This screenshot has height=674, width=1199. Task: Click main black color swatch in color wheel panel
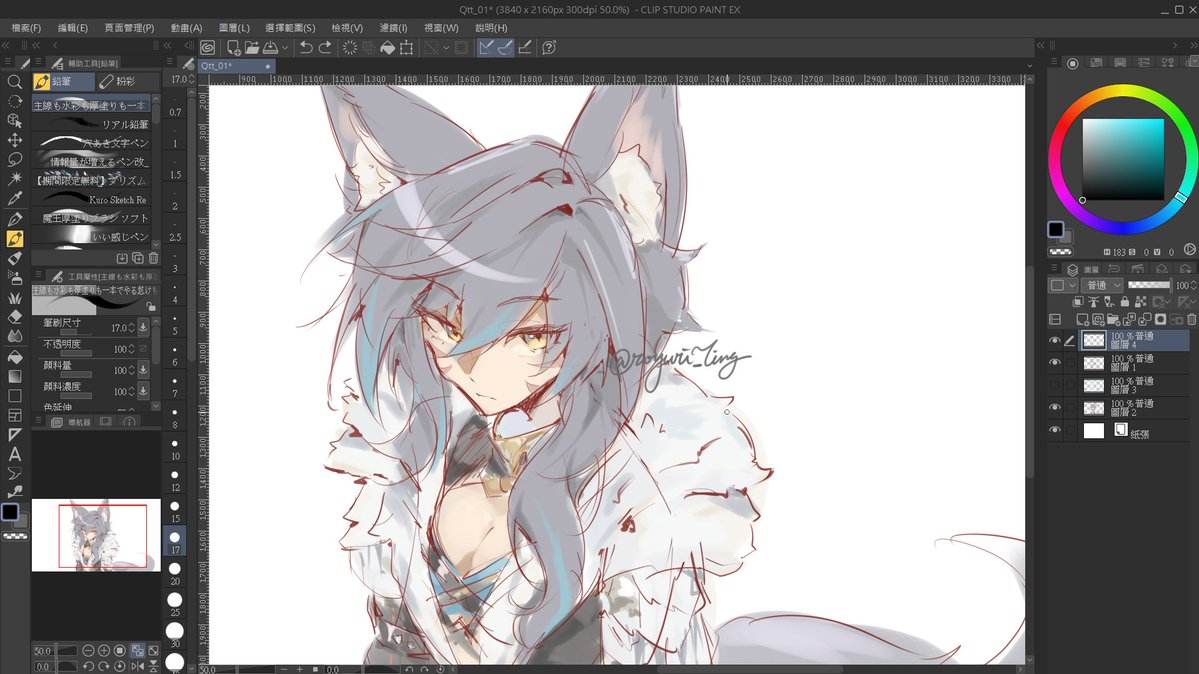point(1055,229)
